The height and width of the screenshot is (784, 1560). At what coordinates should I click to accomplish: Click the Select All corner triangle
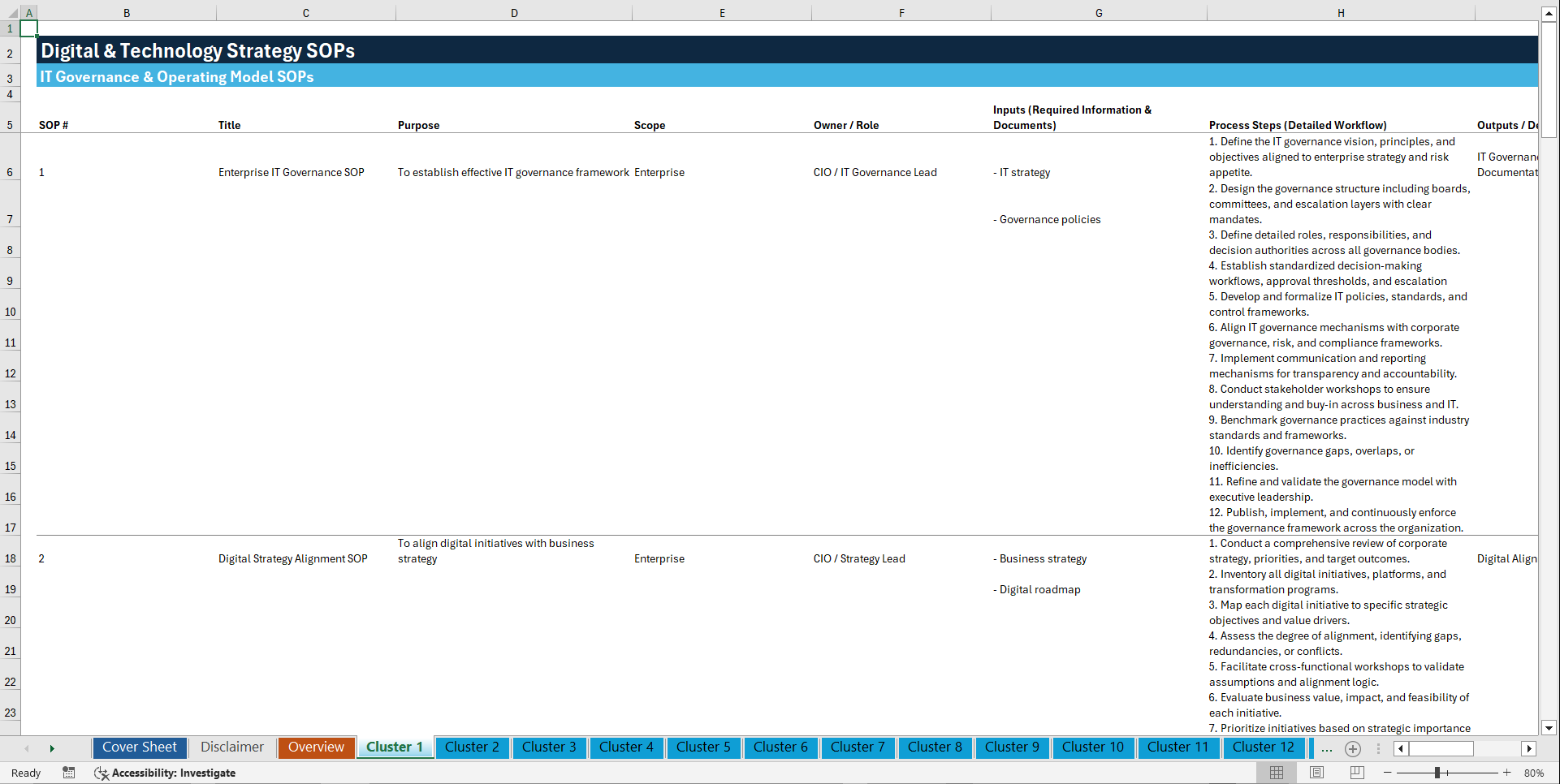point(12,13)
